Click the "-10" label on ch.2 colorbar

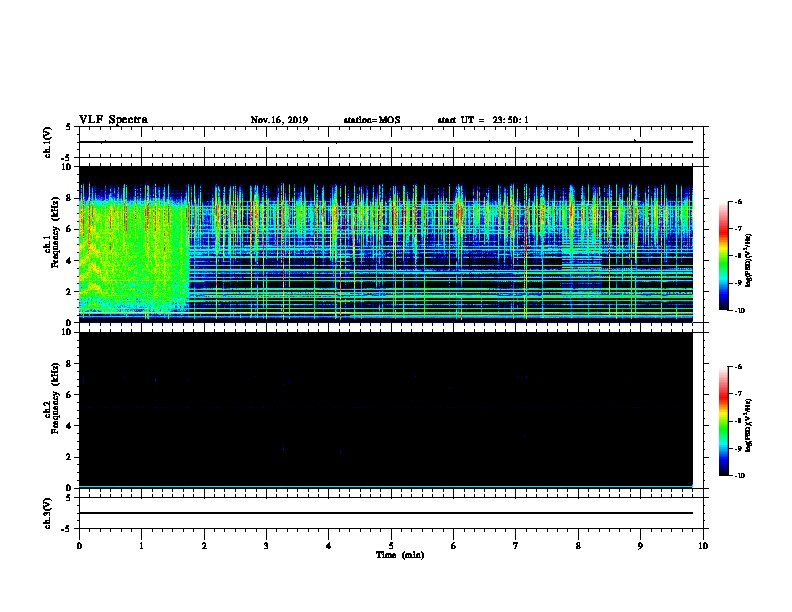[x=739, y=476]
